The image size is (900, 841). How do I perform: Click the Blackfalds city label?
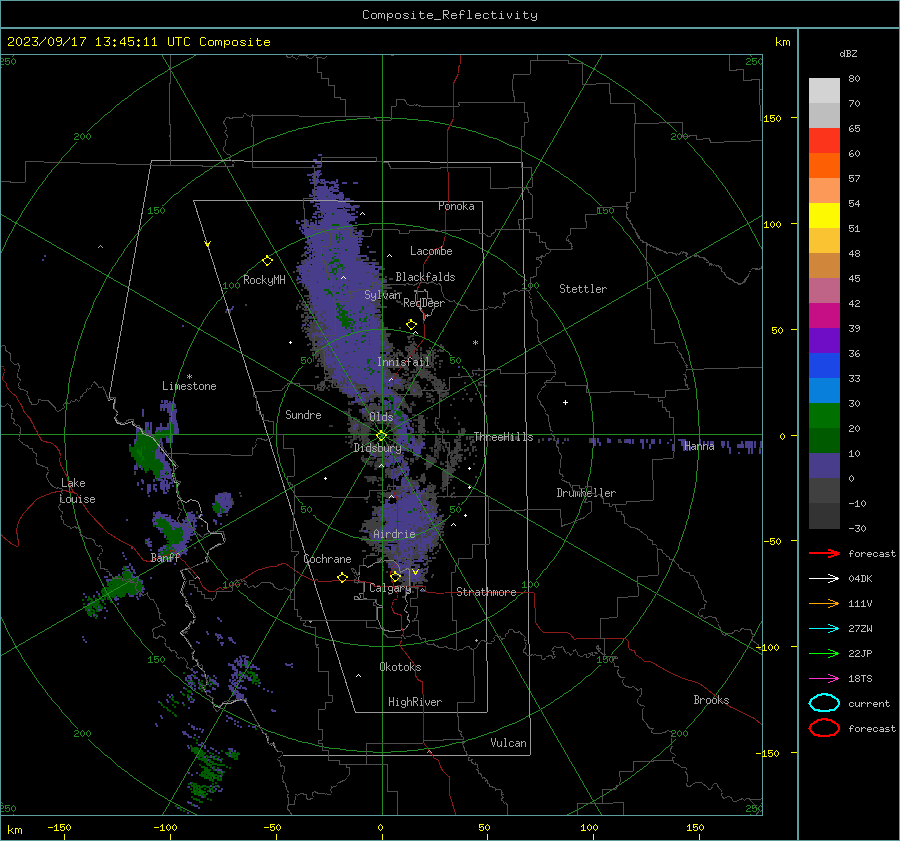425,277
